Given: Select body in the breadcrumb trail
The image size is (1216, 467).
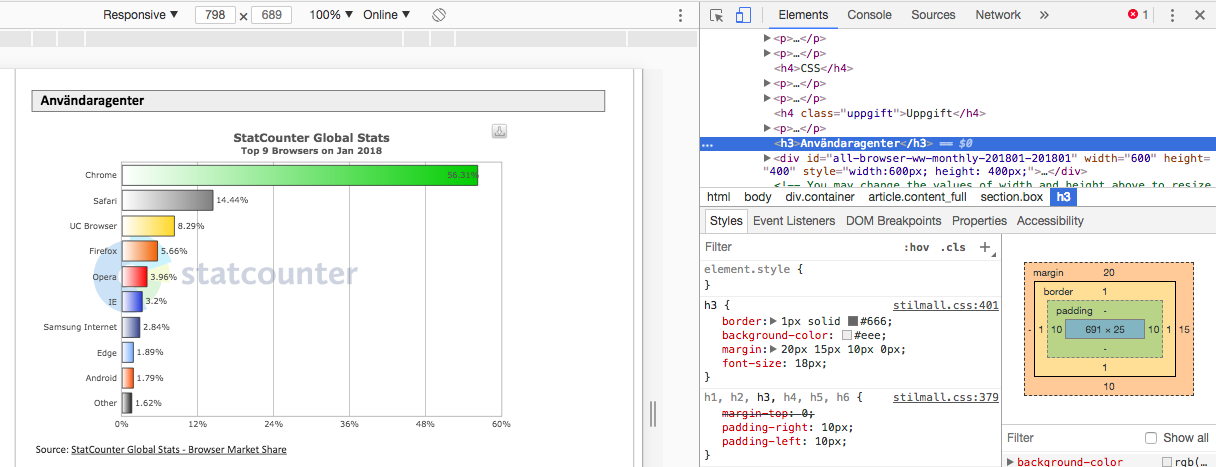Looking at the screenshot, I should (757, 197).
